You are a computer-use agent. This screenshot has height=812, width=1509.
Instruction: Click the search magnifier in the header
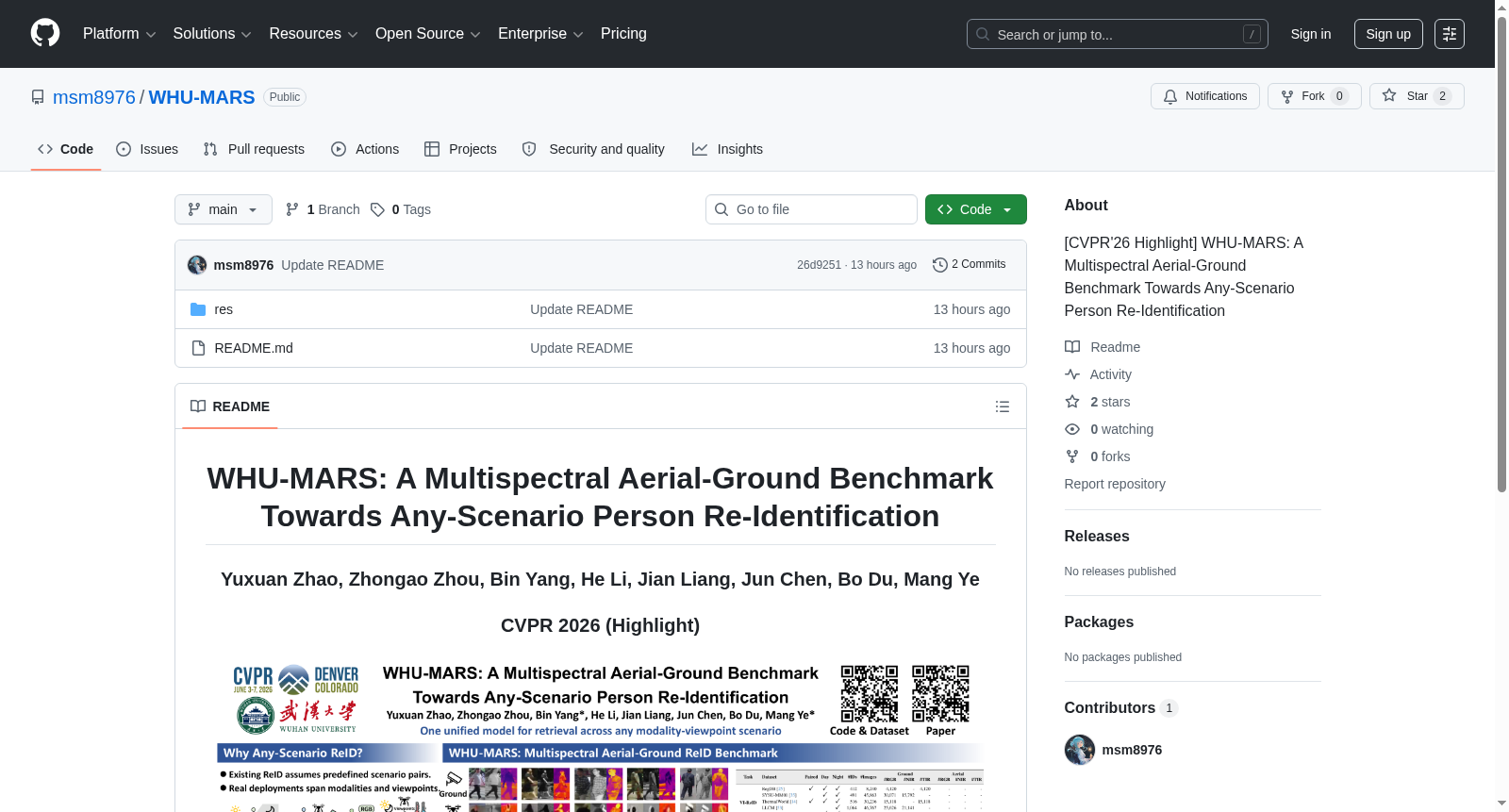pyautogui.click(x=983, y=34)
